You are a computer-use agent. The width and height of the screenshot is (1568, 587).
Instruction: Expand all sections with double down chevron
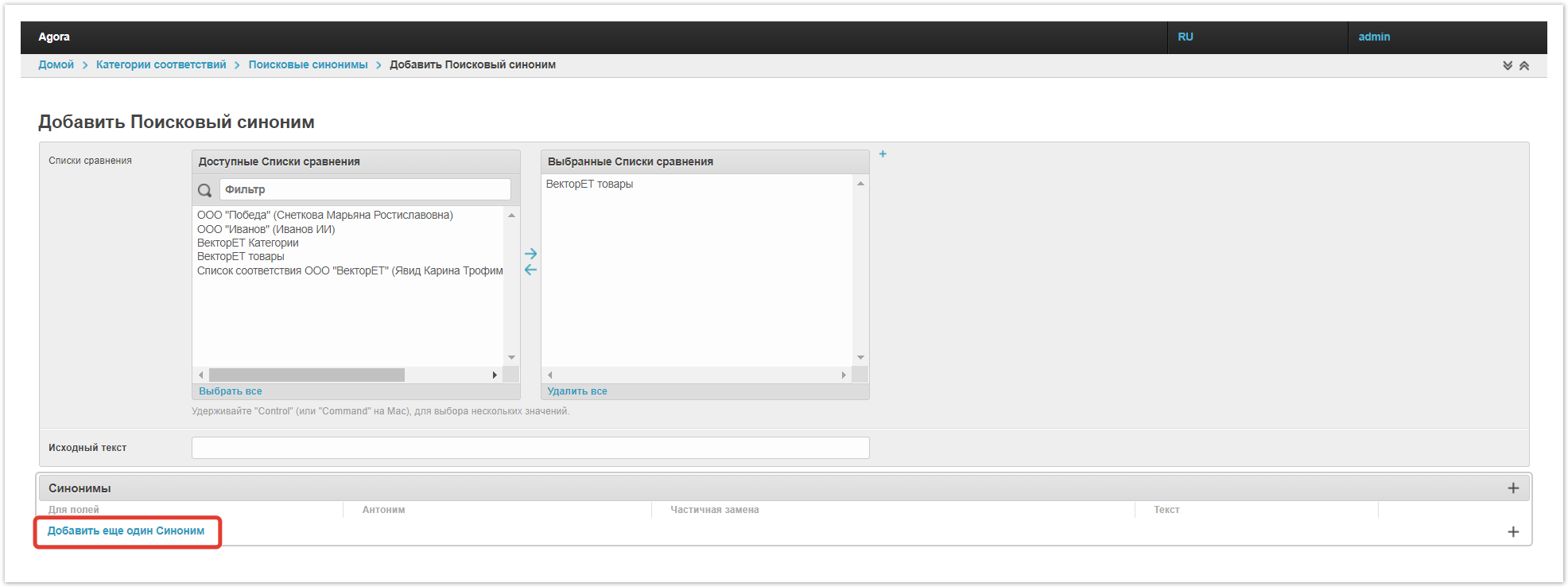pos(1508,66)
